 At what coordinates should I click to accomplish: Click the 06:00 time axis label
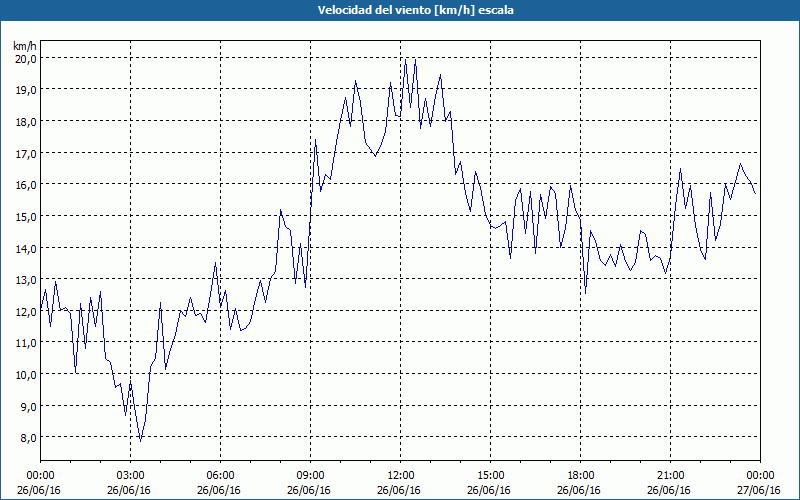pyautogui.click(x=220, y=476)
